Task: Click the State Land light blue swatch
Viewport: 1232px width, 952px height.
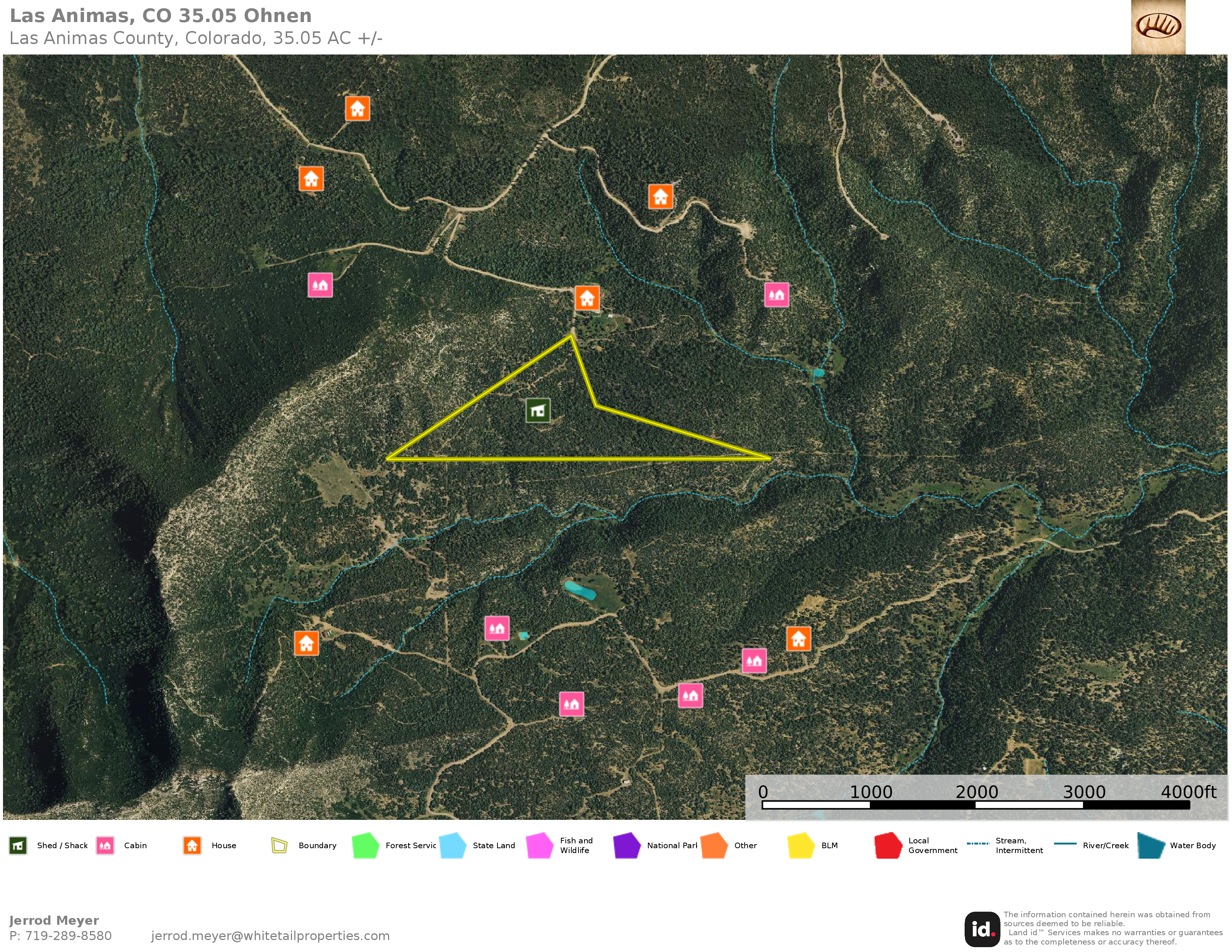Action: (x=452, y=845)
